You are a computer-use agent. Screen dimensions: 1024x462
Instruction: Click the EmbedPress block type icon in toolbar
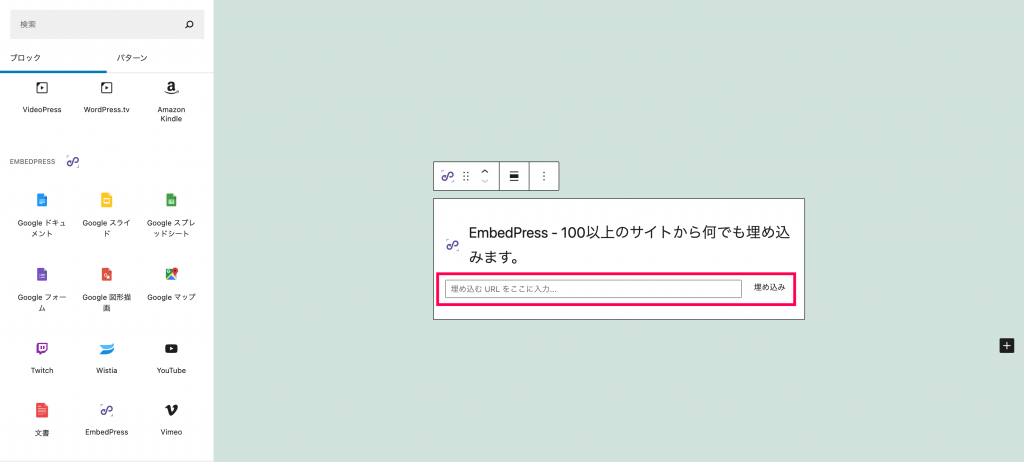pyautogui.click(x=447, y=176)
